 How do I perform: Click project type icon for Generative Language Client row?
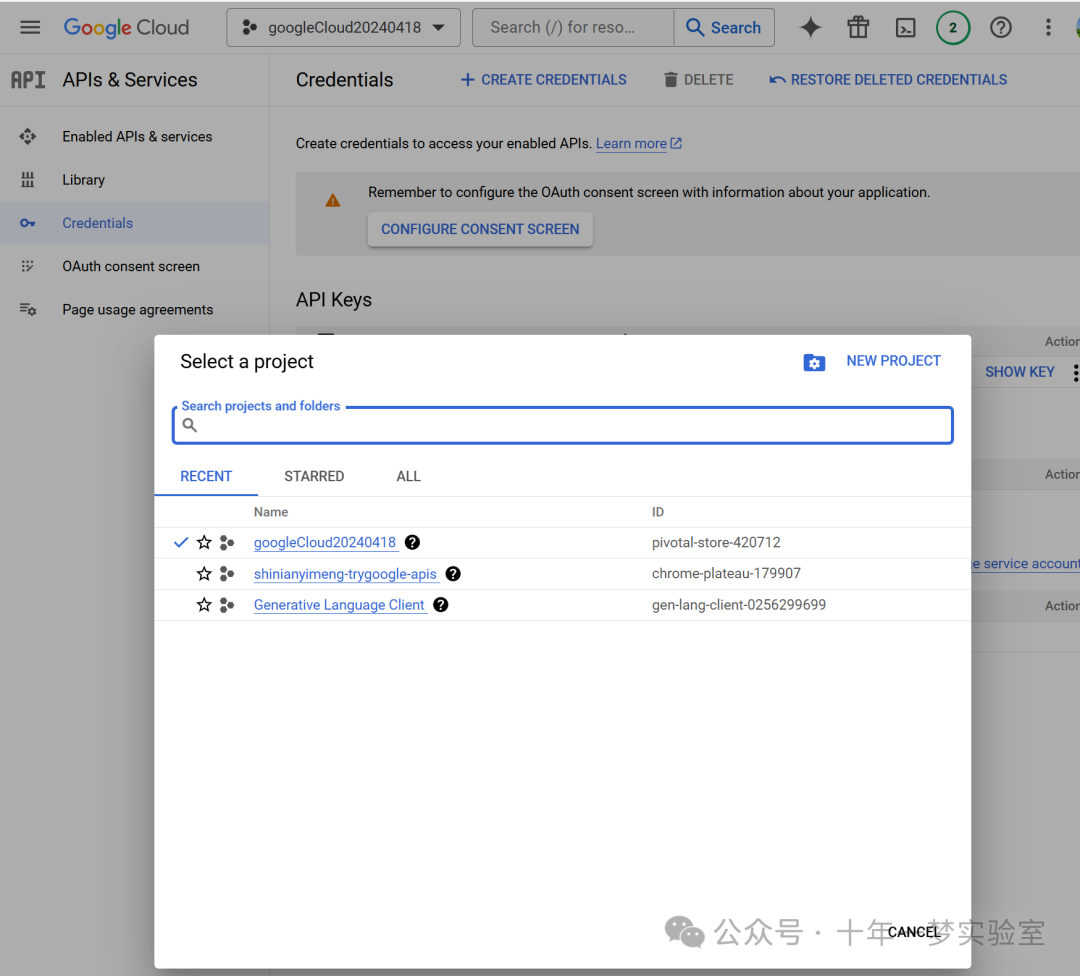227,605
